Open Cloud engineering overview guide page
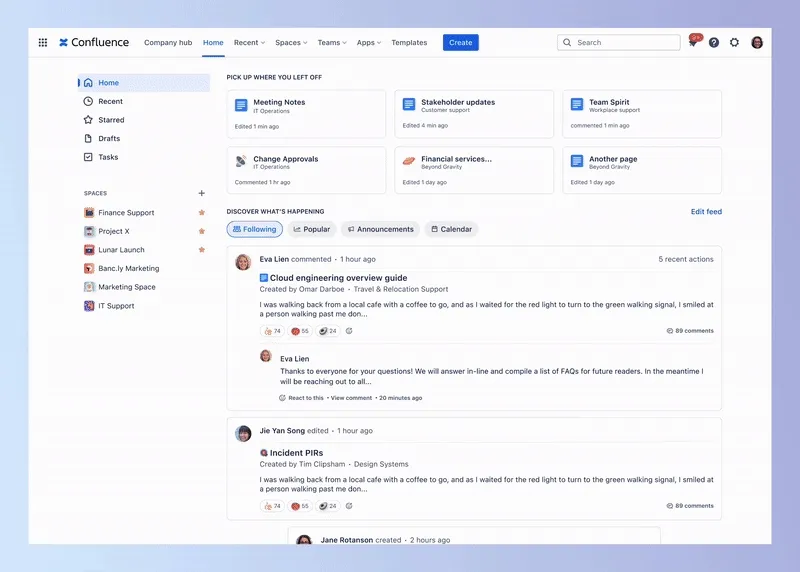The width and height of the screenshot is (800, 572). (x=338, y=278)
